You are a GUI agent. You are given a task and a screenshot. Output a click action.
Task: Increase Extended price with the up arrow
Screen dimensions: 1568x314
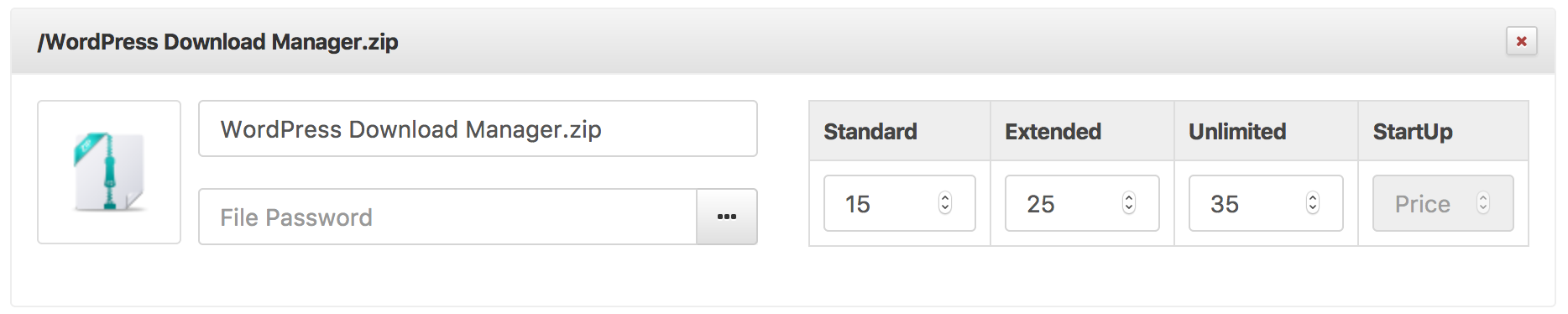pos(1129,197)
